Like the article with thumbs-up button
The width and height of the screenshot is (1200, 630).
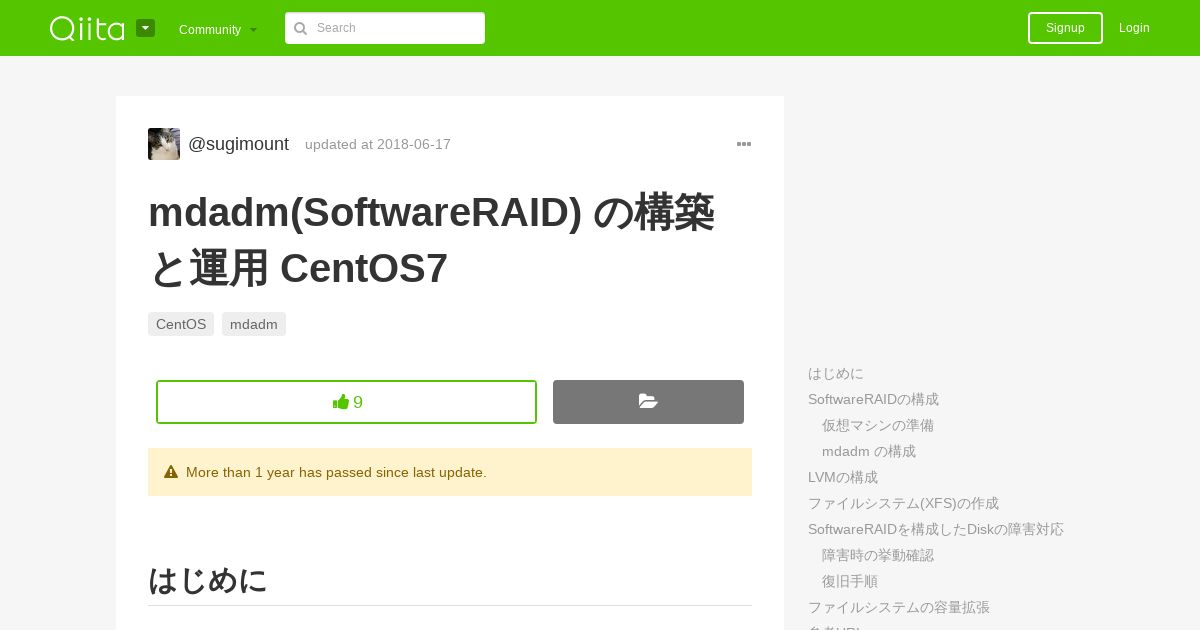346,402
